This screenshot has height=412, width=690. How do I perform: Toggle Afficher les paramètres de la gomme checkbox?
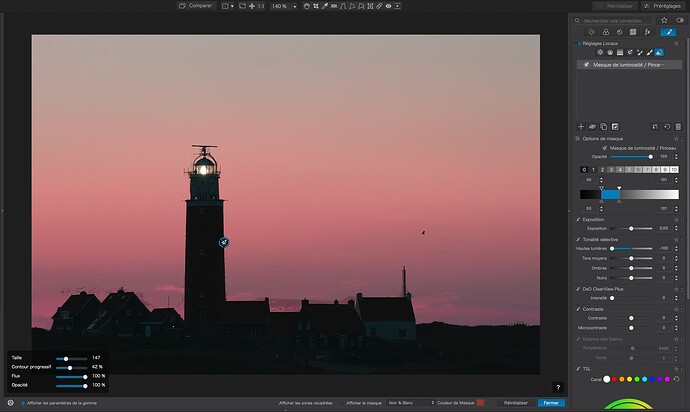(x=23, y=403)
